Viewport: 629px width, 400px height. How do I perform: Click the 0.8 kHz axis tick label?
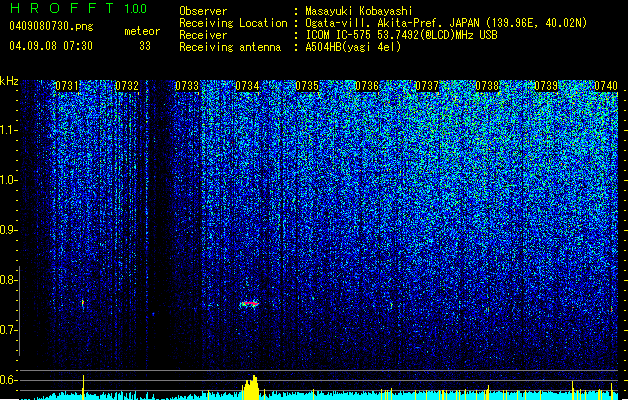[x=8, y=280]
